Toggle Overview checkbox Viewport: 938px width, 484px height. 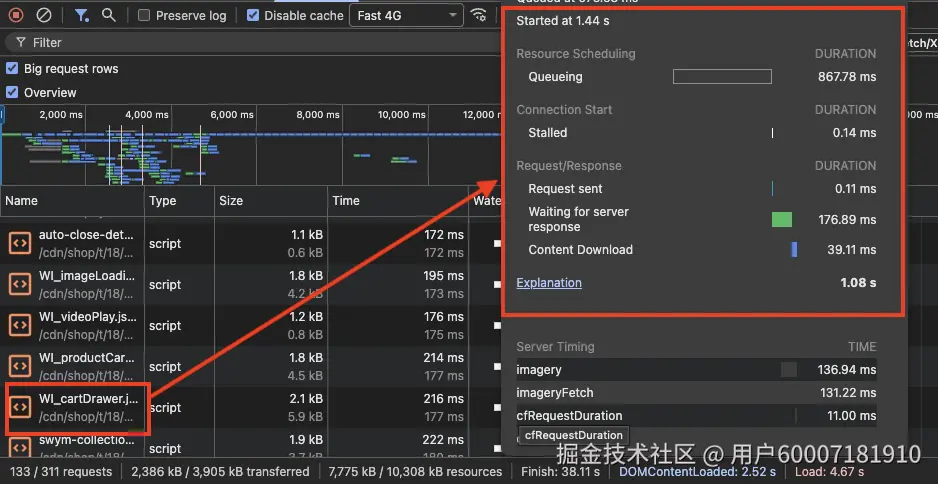click(x=12, y=92)
